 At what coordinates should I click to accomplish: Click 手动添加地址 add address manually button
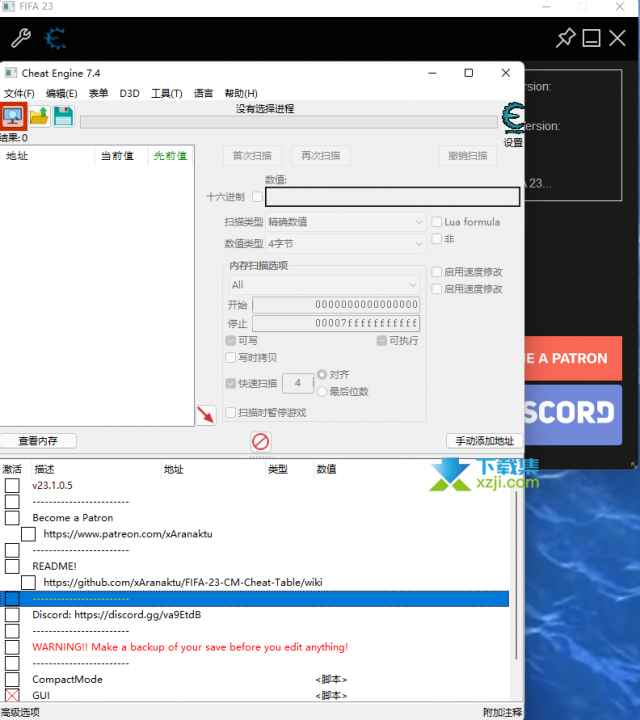(x=485, y=441)
